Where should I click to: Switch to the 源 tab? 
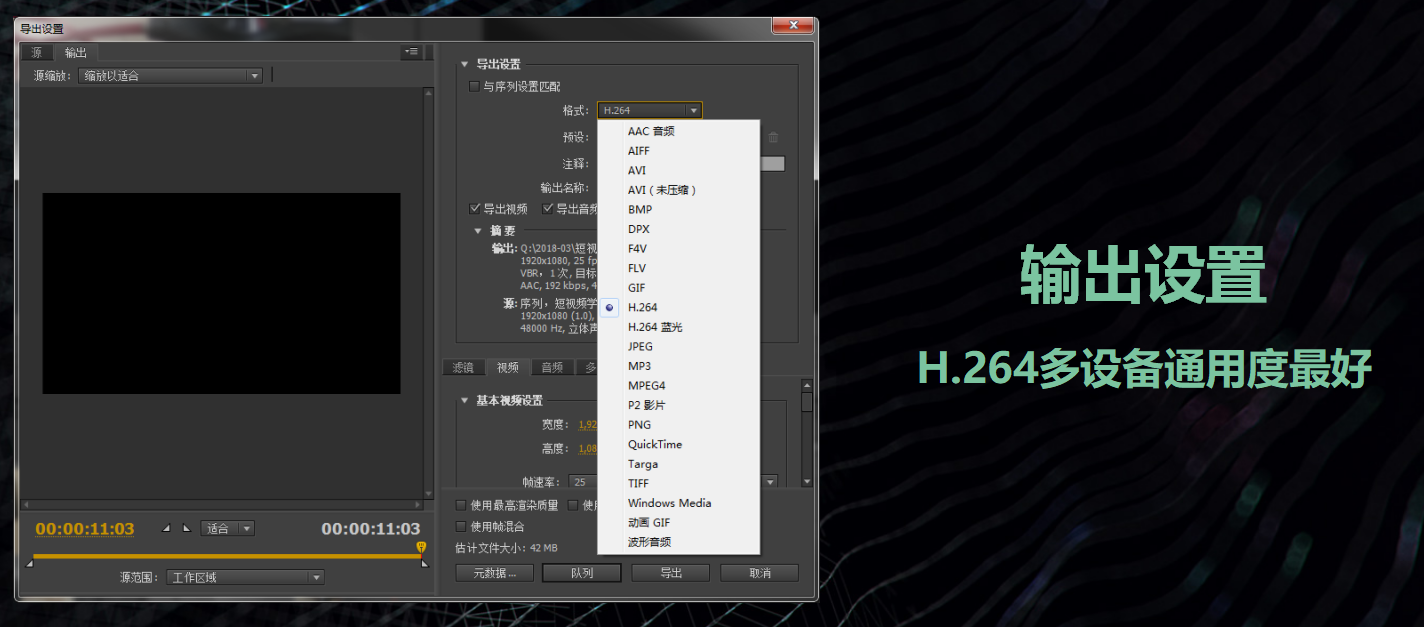[x=36, y=52]
